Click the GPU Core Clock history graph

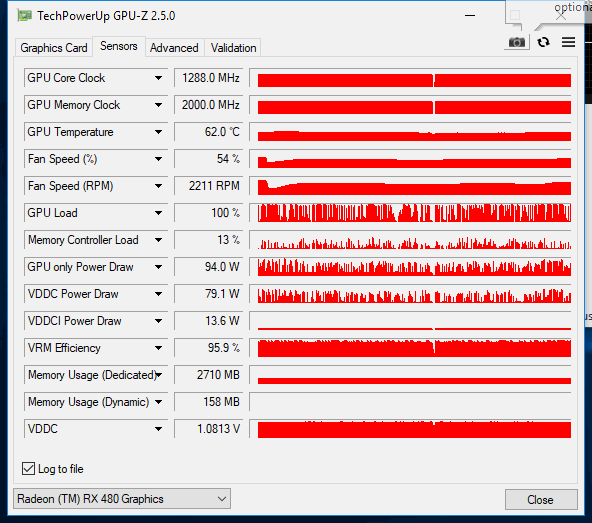(x=411, y=78)
